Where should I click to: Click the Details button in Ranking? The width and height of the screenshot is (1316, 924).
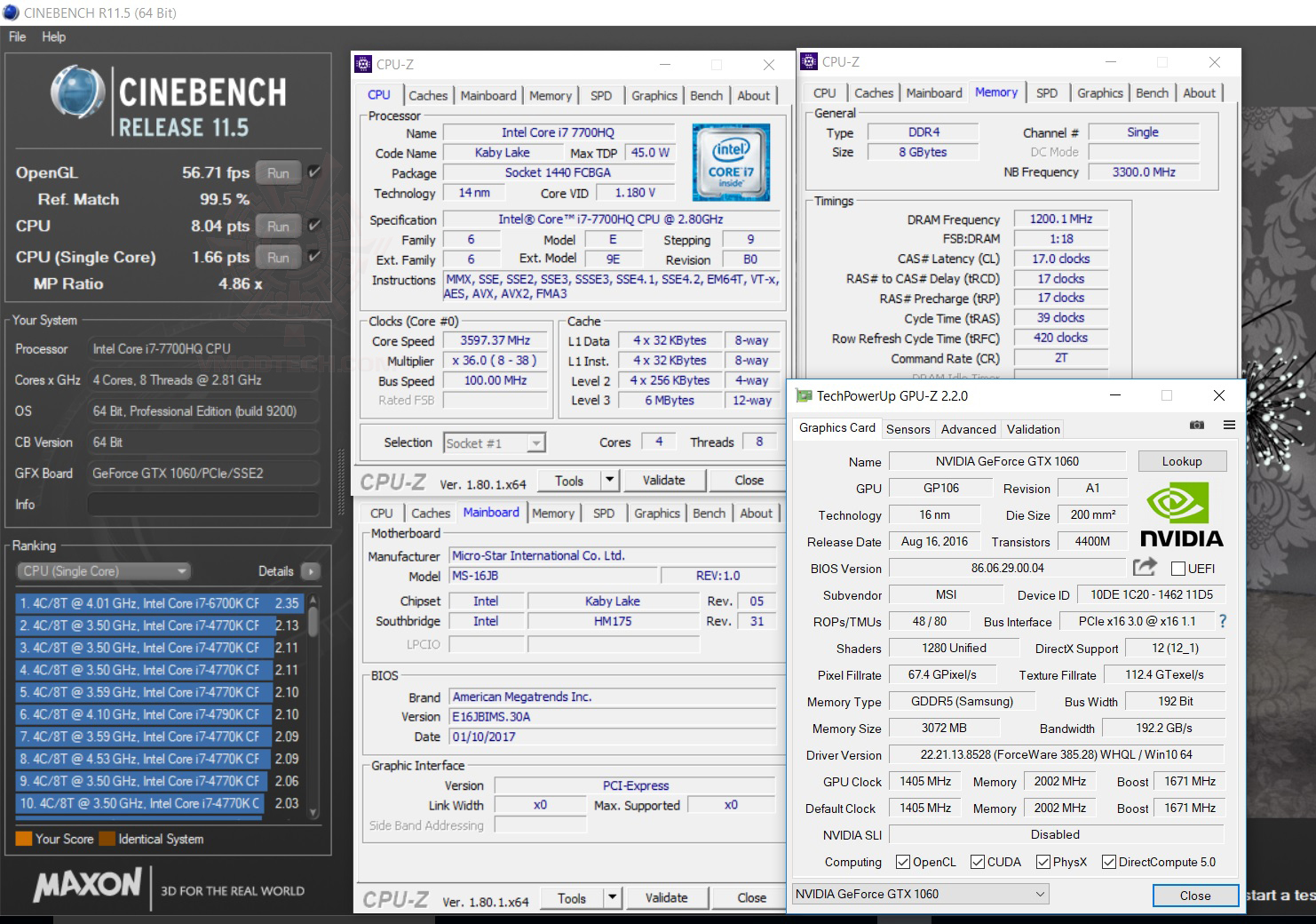coord(275,571)
